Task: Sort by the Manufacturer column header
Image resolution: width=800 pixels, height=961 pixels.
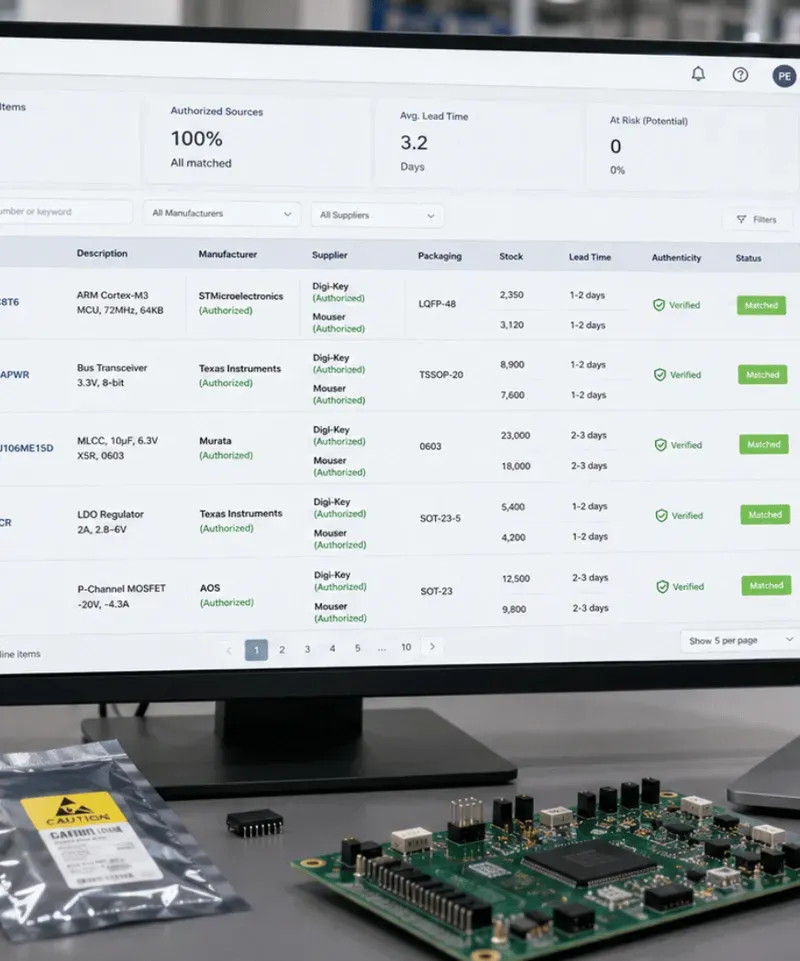Action: tap(227, 254)
